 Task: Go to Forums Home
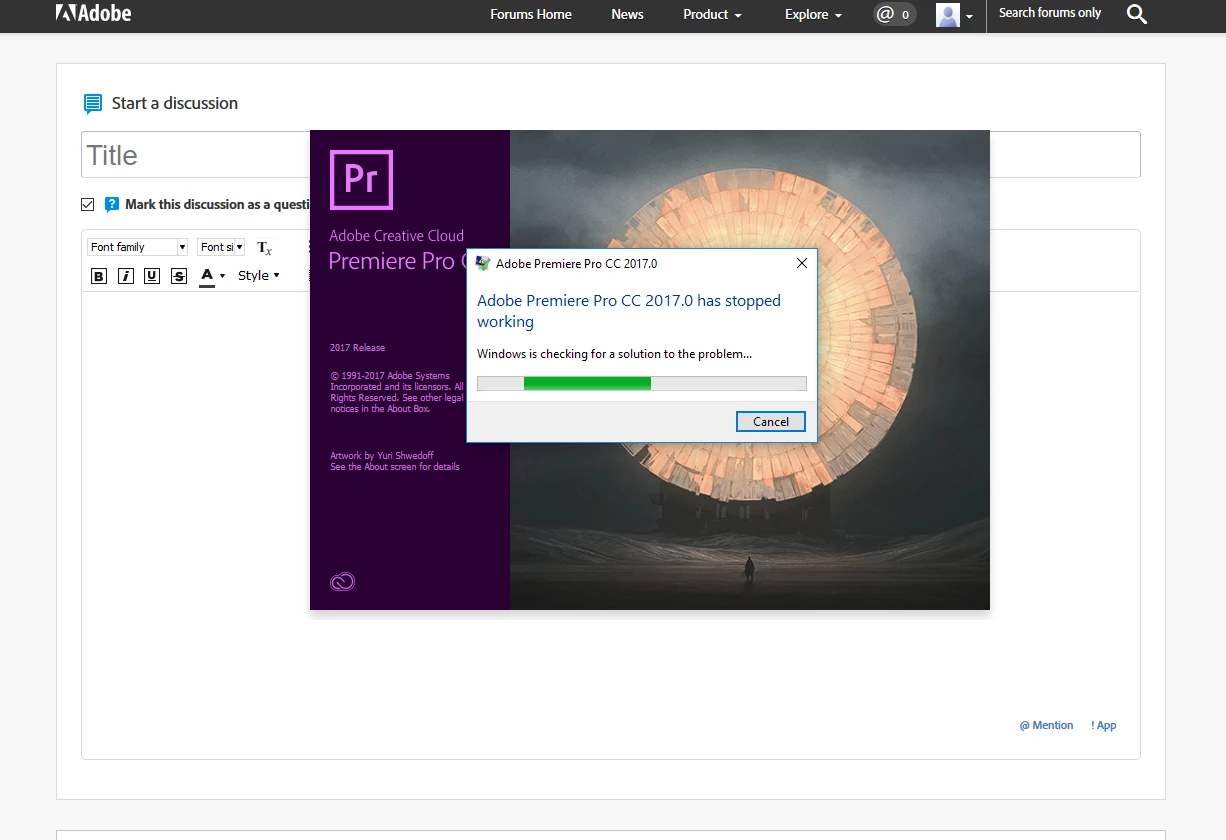coord(531,14)
